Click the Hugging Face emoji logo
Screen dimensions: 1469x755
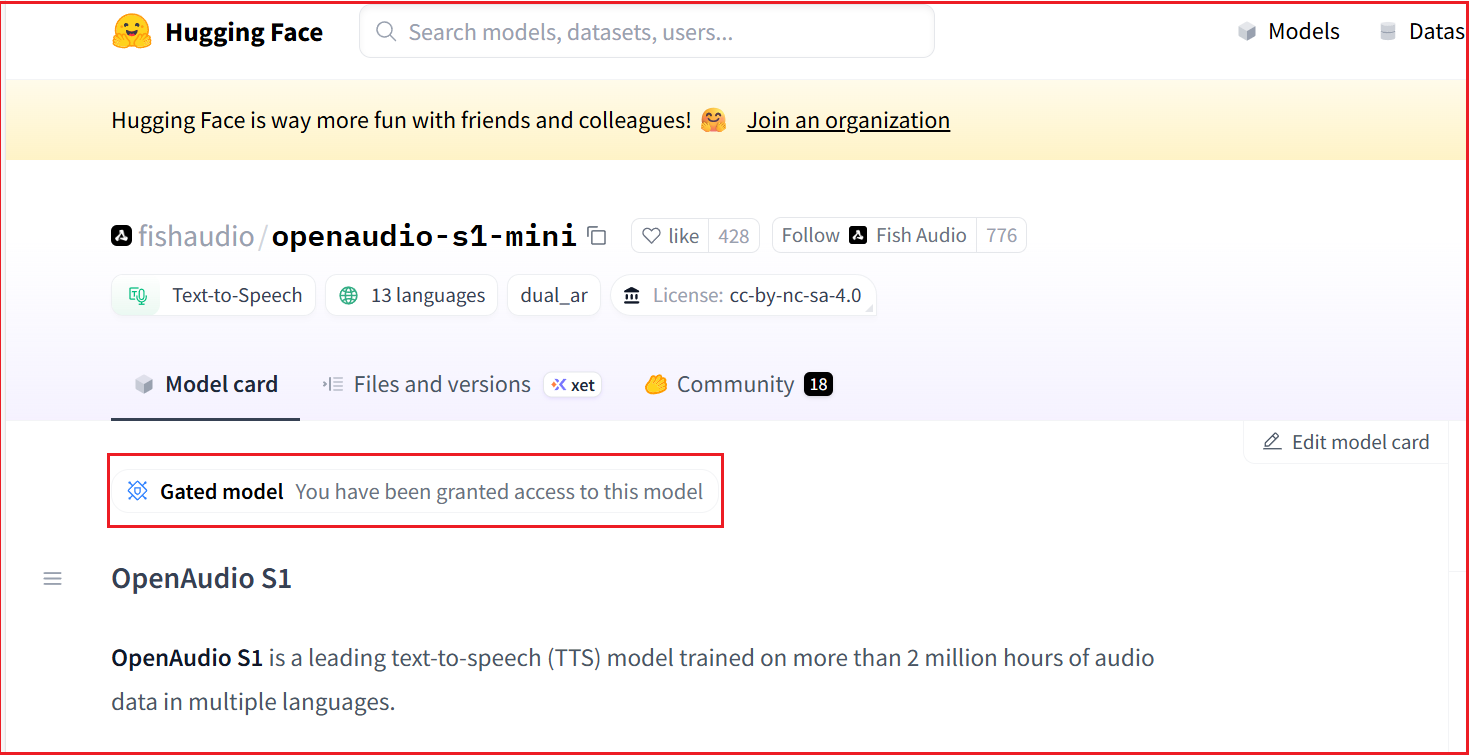click(132, 32)
